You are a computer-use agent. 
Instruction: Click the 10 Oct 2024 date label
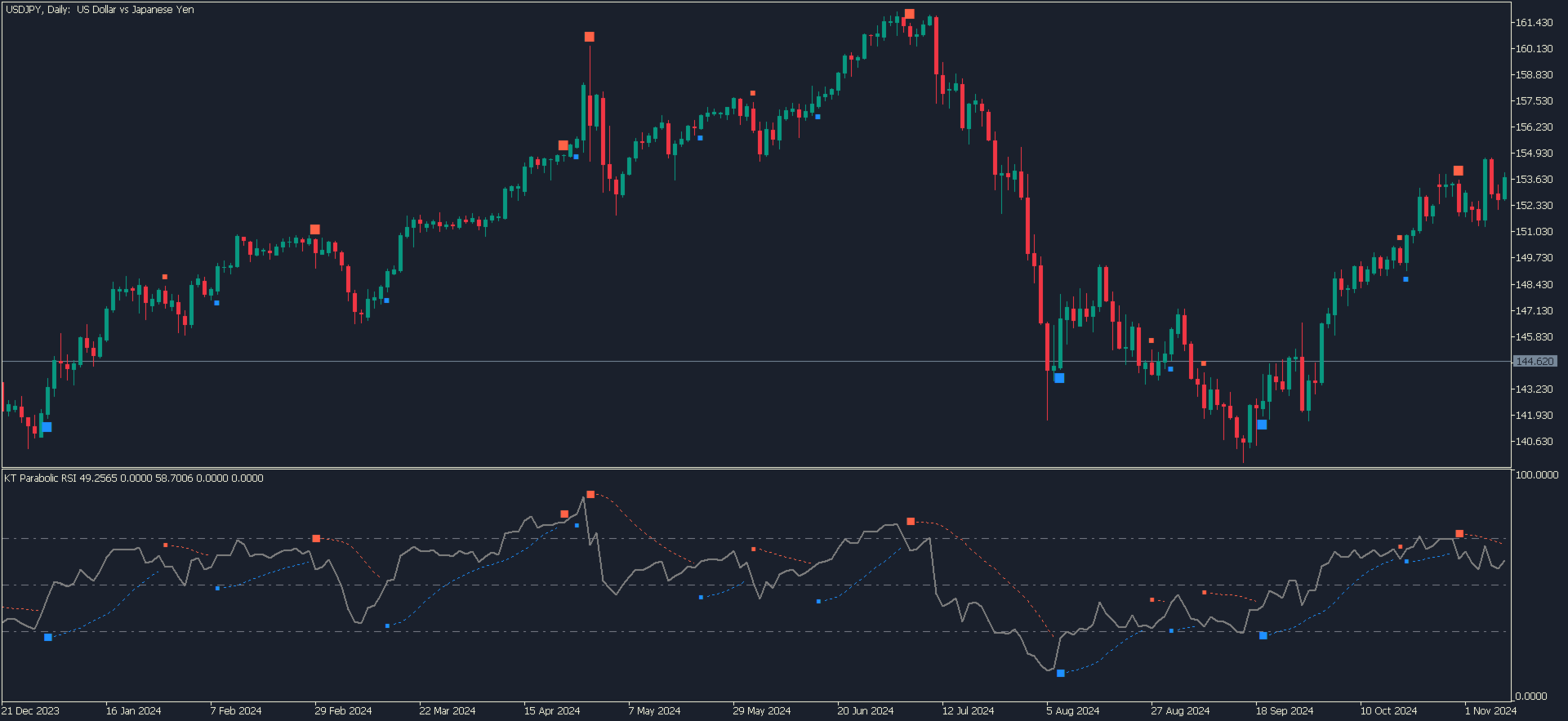tap(1389, 711)
